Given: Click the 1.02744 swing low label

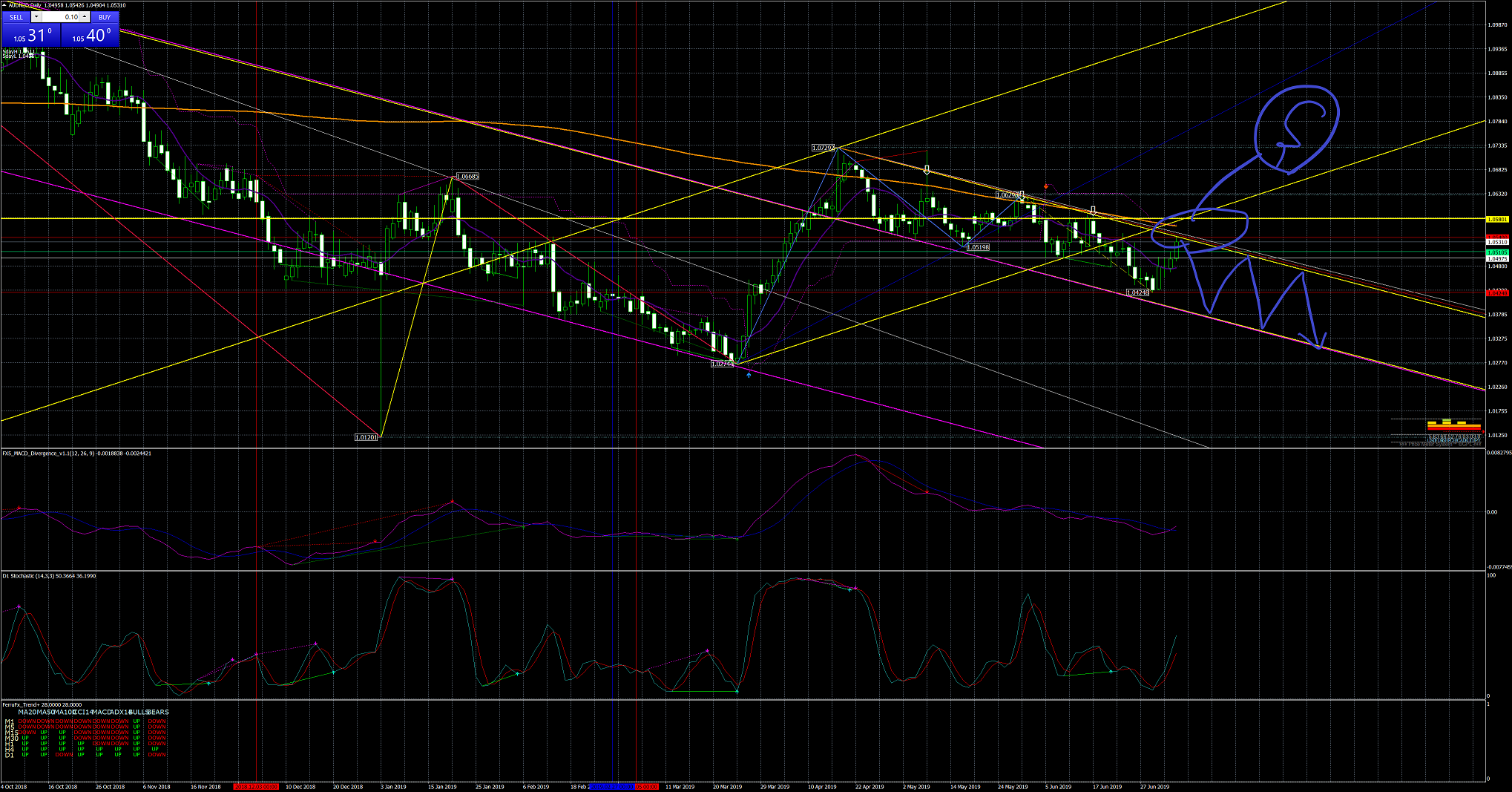Looking at the screenshot, I should pyautogui.click(x=722, y=364).
